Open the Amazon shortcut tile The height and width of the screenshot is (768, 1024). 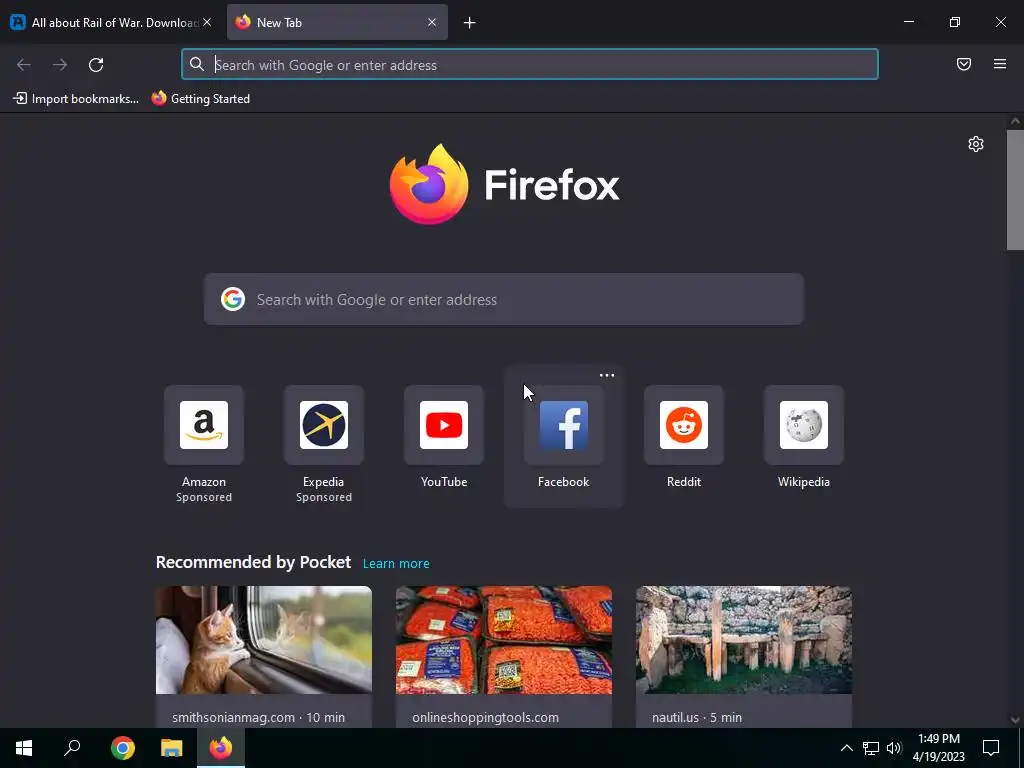point(204,425)
